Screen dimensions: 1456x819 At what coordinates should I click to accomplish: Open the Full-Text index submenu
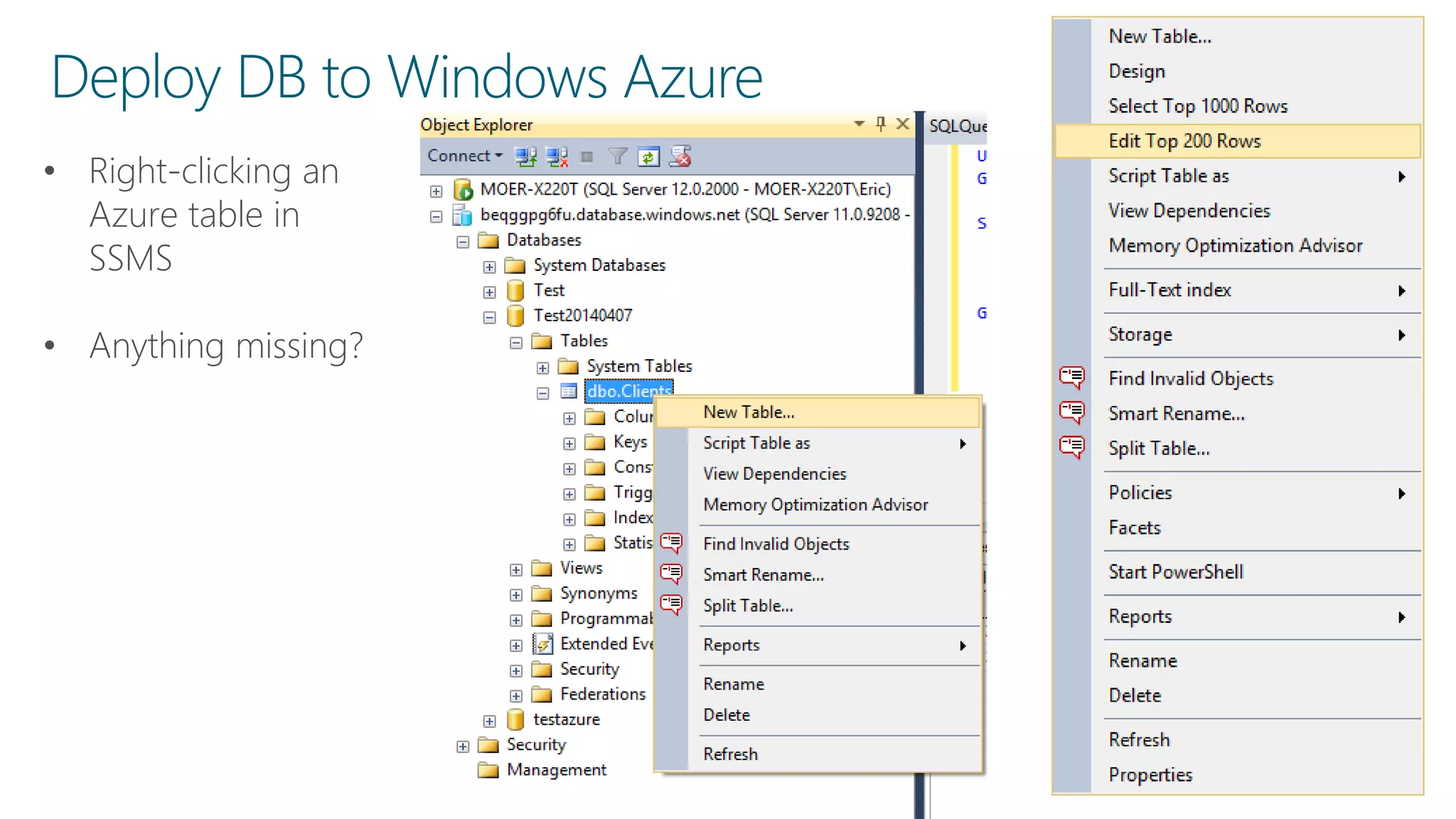(1238, 290)
